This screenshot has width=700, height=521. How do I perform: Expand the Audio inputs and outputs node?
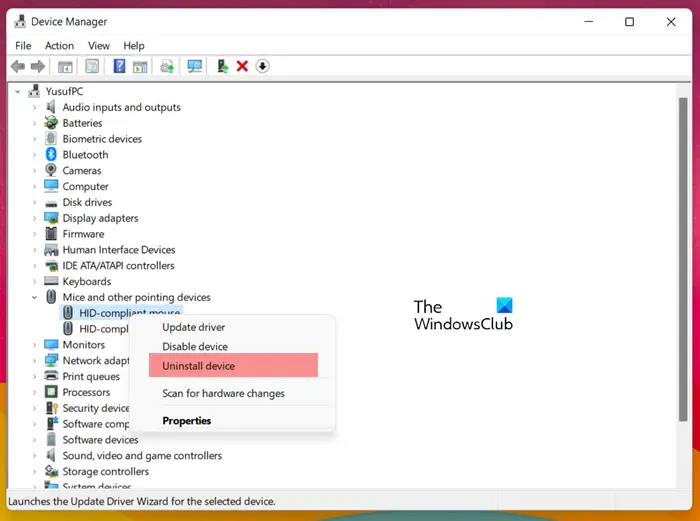pyautogui.click(x=34, y=107)
